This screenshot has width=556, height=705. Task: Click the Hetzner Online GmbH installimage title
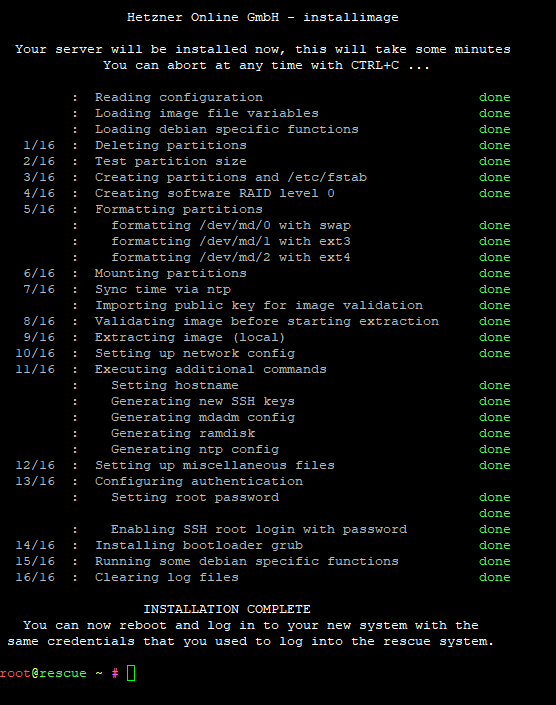point(263,18)
